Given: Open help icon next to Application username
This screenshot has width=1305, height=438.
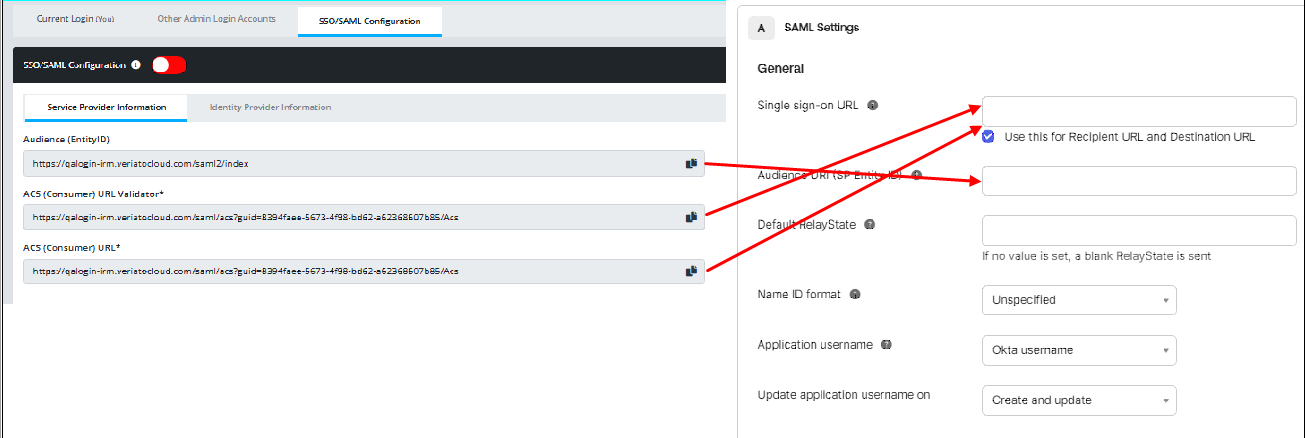Looking at the screenshot, I should [x=886, y=344].
